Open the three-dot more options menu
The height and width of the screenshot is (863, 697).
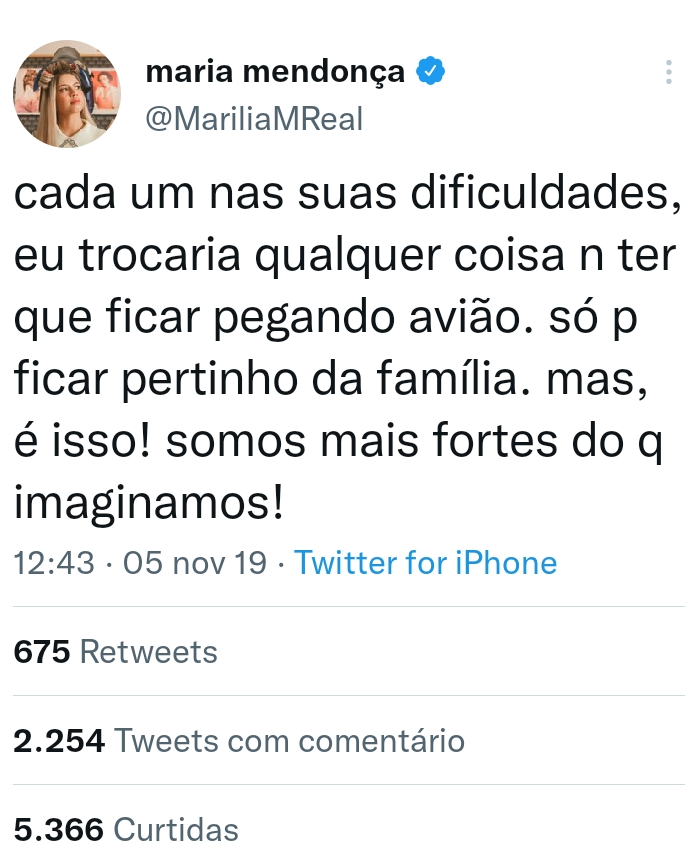668,72
